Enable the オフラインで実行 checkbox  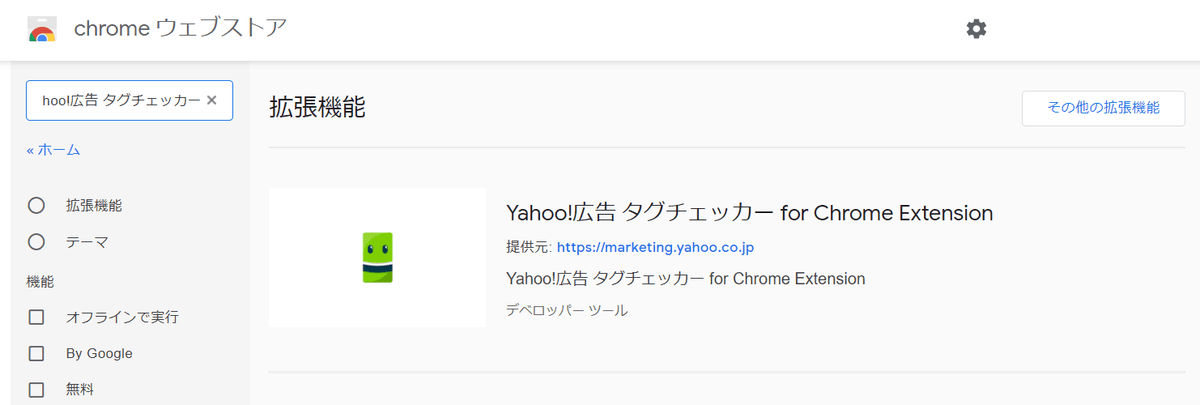pyautogui.click(x=37, y=317)
